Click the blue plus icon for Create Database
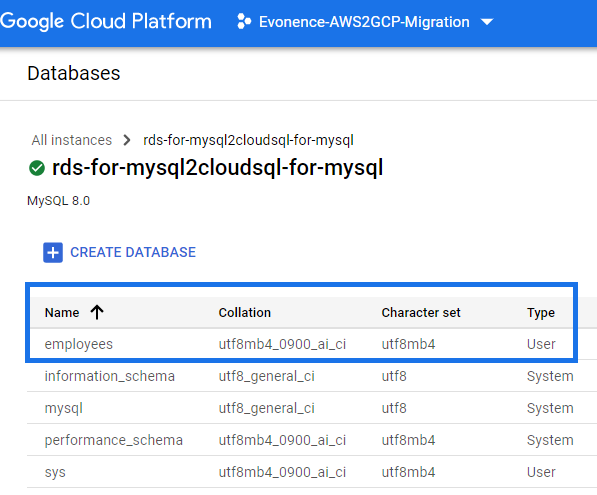Image resolution: width=597 pixels, height=495 pixels. click(x=53, y=252)
